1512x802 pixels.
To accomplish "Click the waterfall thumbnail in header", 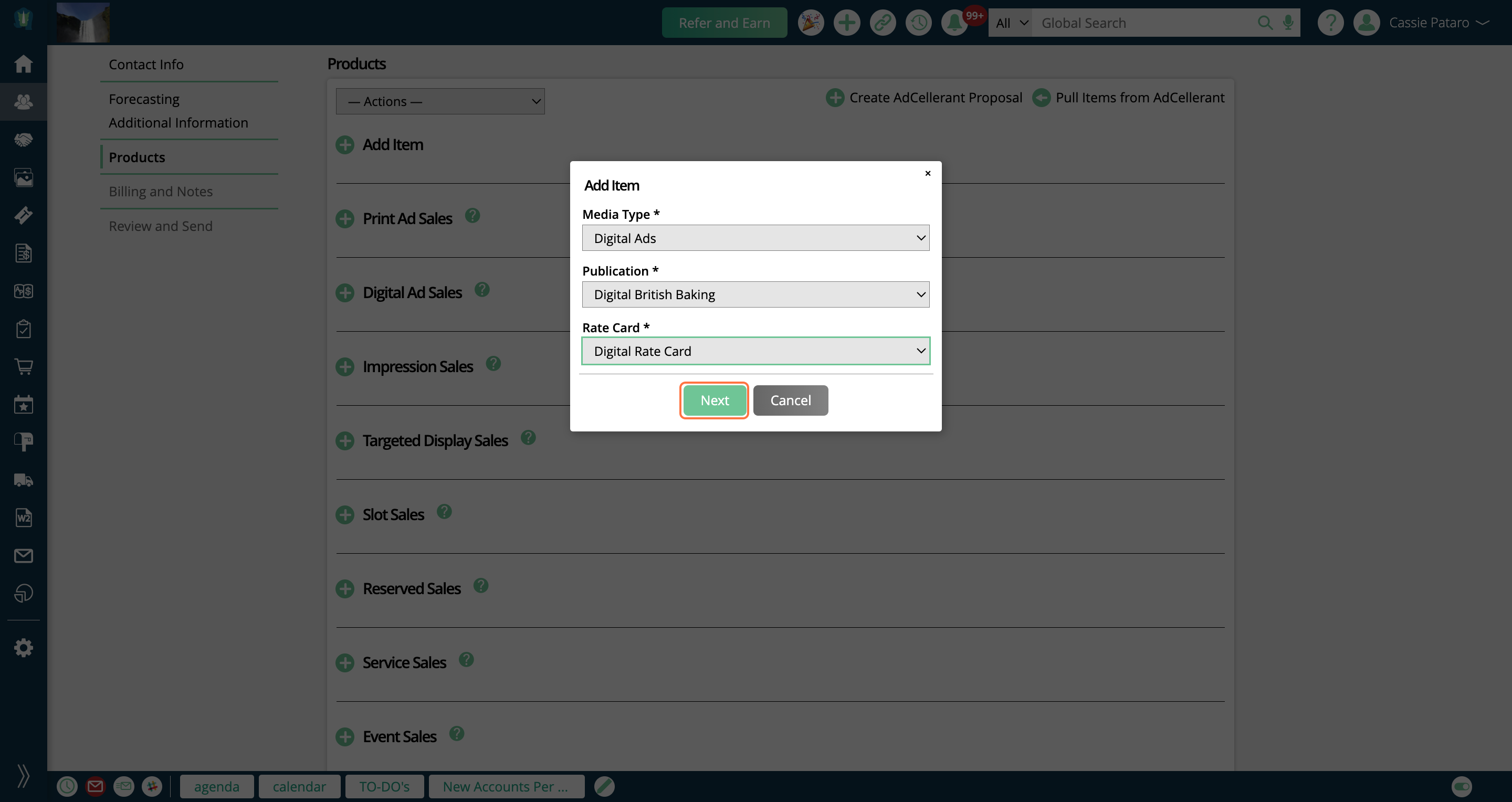I will pos(83,22).
